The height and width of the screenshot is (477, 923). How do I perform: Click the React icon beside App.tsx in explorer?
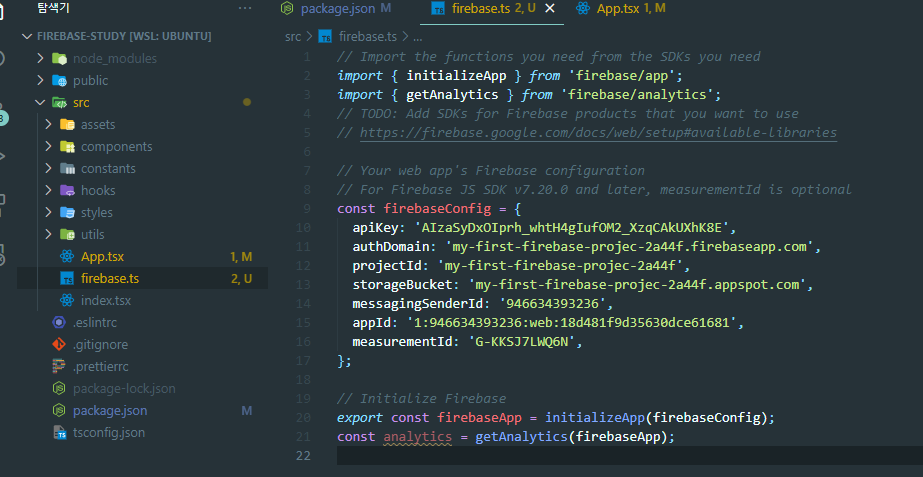click(67, 257)
